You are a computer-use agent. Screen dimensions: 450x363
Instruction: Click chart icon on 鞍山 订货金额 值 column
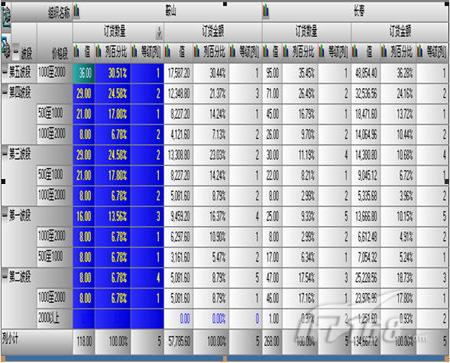(168, 52)
